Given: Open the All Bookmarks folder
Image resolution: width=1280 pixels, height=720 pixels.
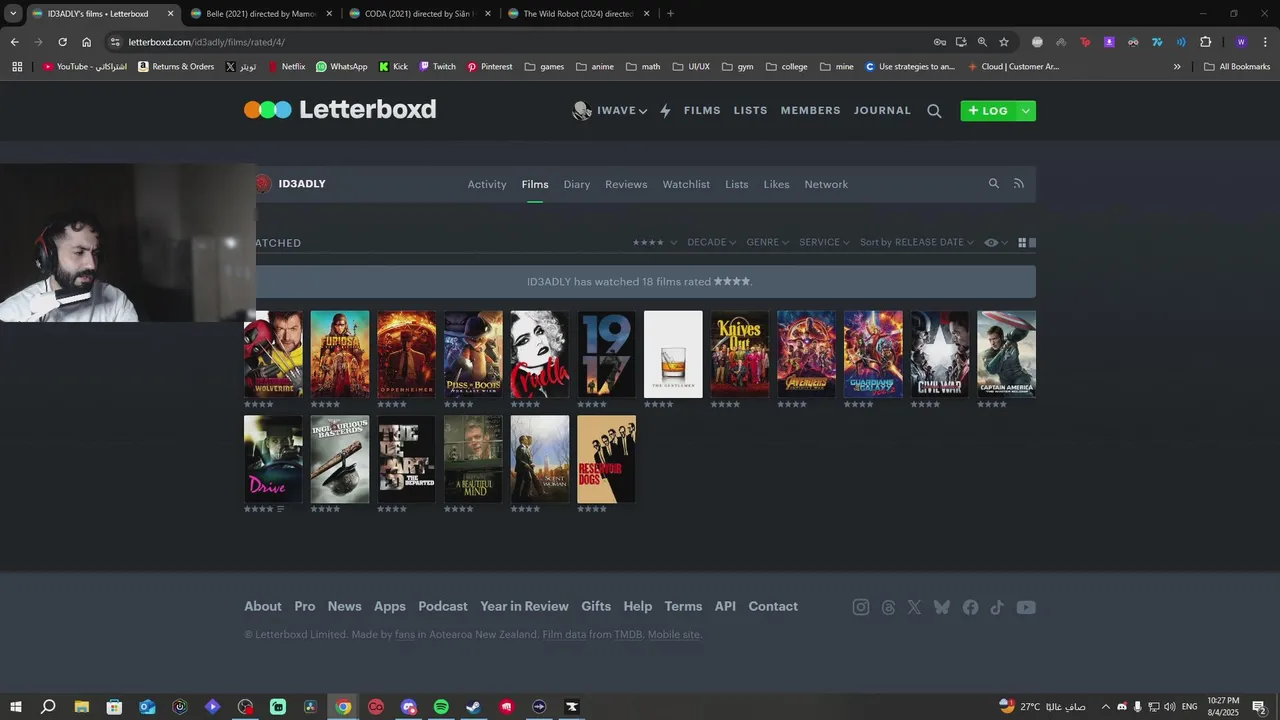Looking at the screenshot, I should coord(1237,67).
